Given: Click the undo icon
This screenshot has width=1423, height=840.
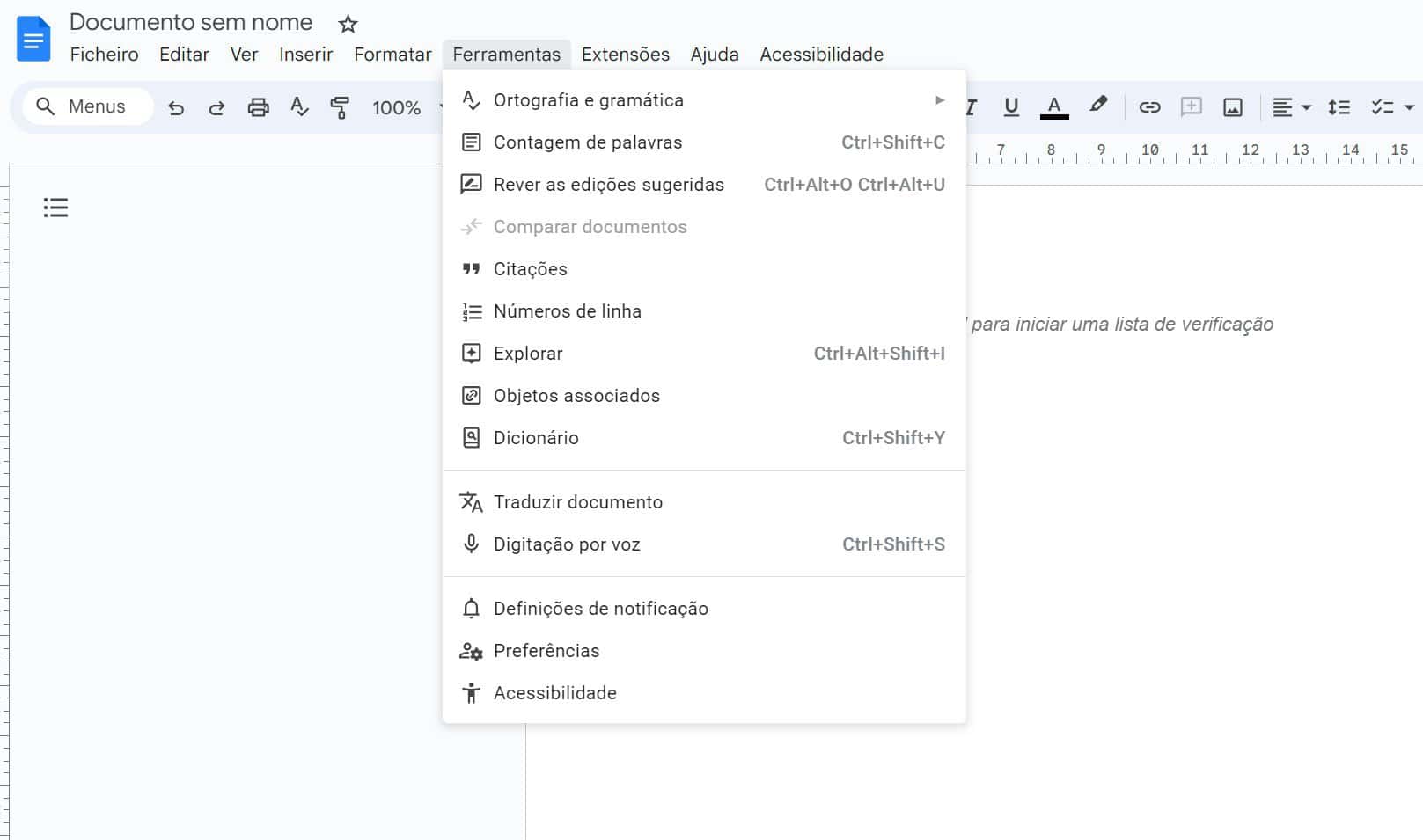Looking at the screenshot, I should [x=175, y=106].
